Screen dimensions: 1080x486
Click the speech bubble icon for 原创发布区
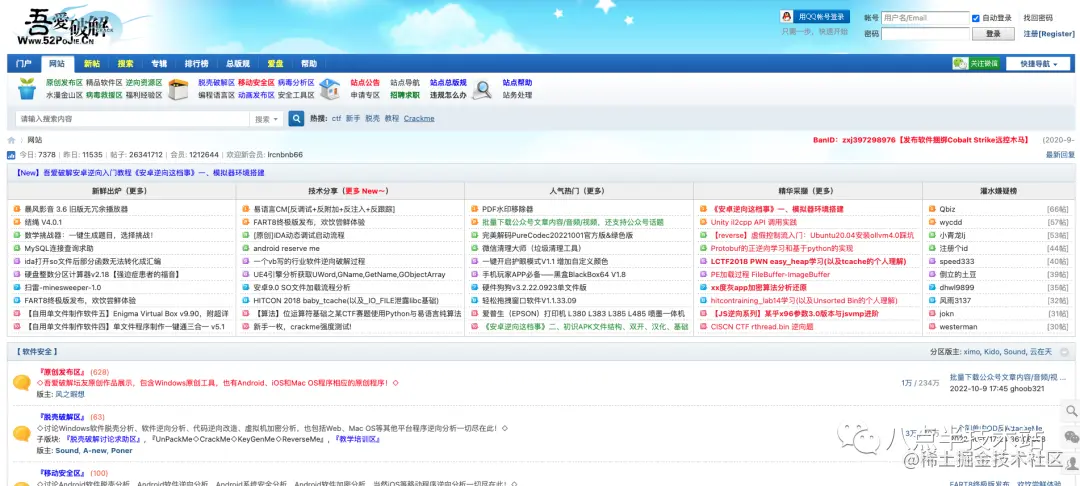tap(21, 382)
